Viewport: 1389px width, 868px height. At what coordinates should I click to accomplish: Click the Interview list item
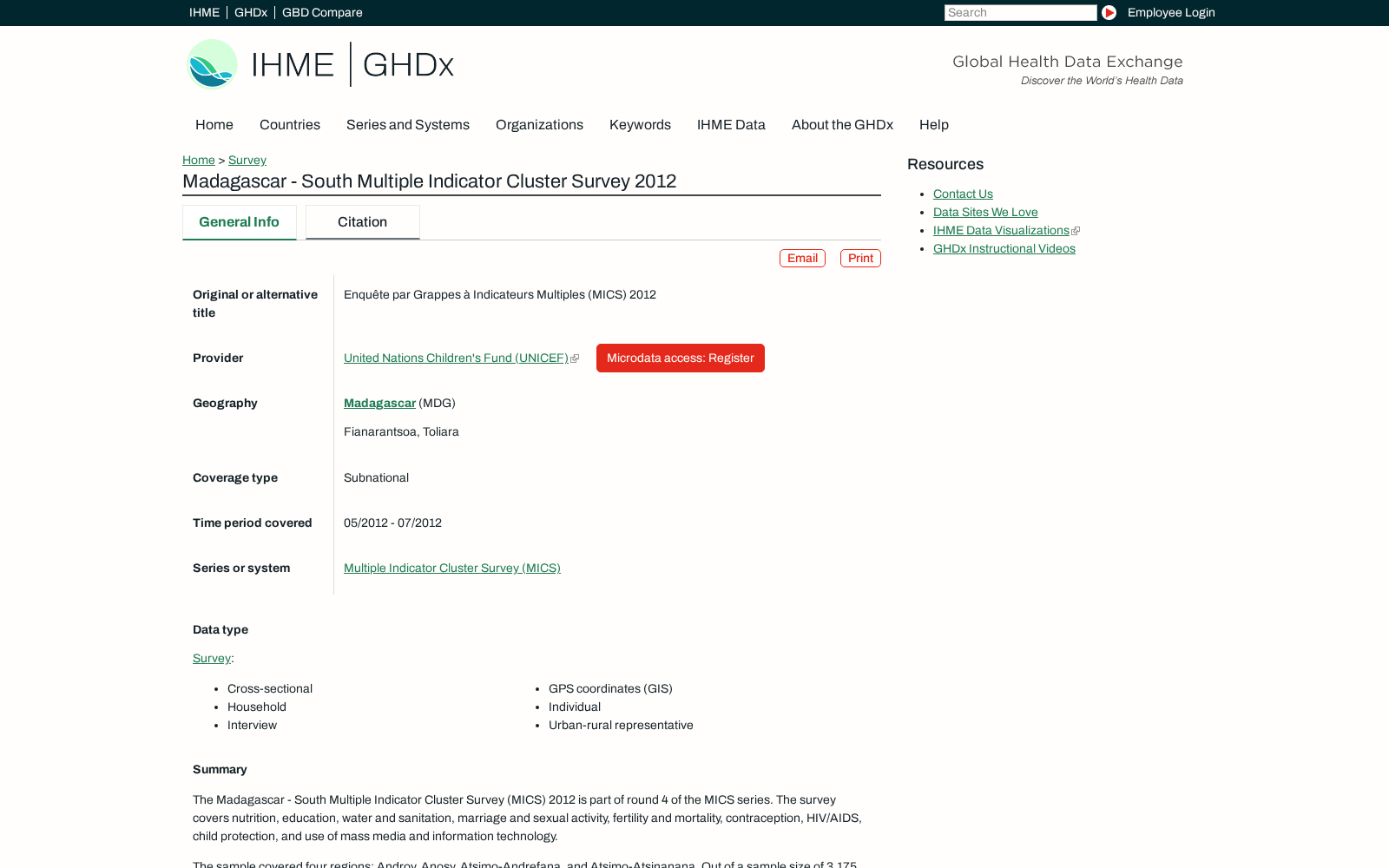[252, 725]
